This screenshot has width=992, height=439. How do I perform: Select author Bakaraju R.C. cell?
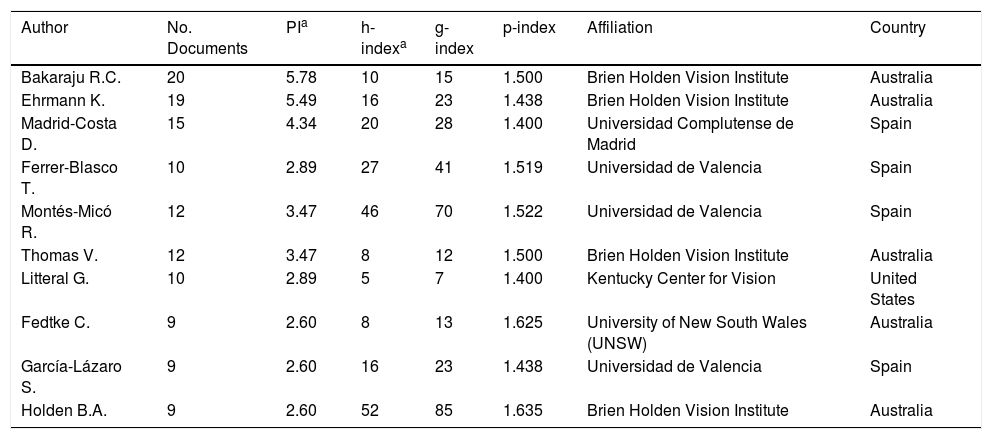coord(69,77)
